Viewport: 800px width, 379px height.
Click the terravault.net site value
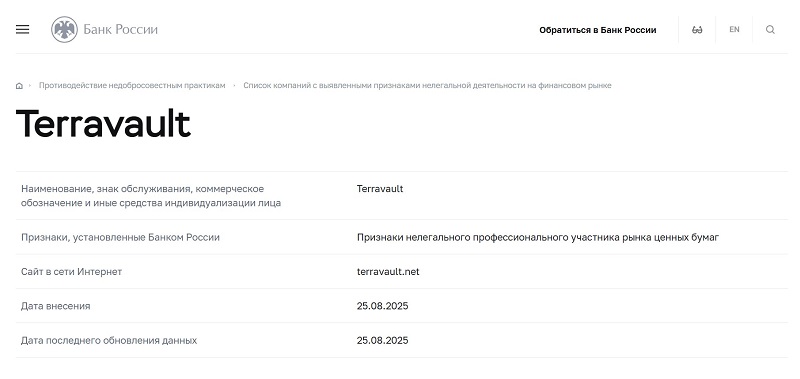pyautogui.click(x=388, y=272)
